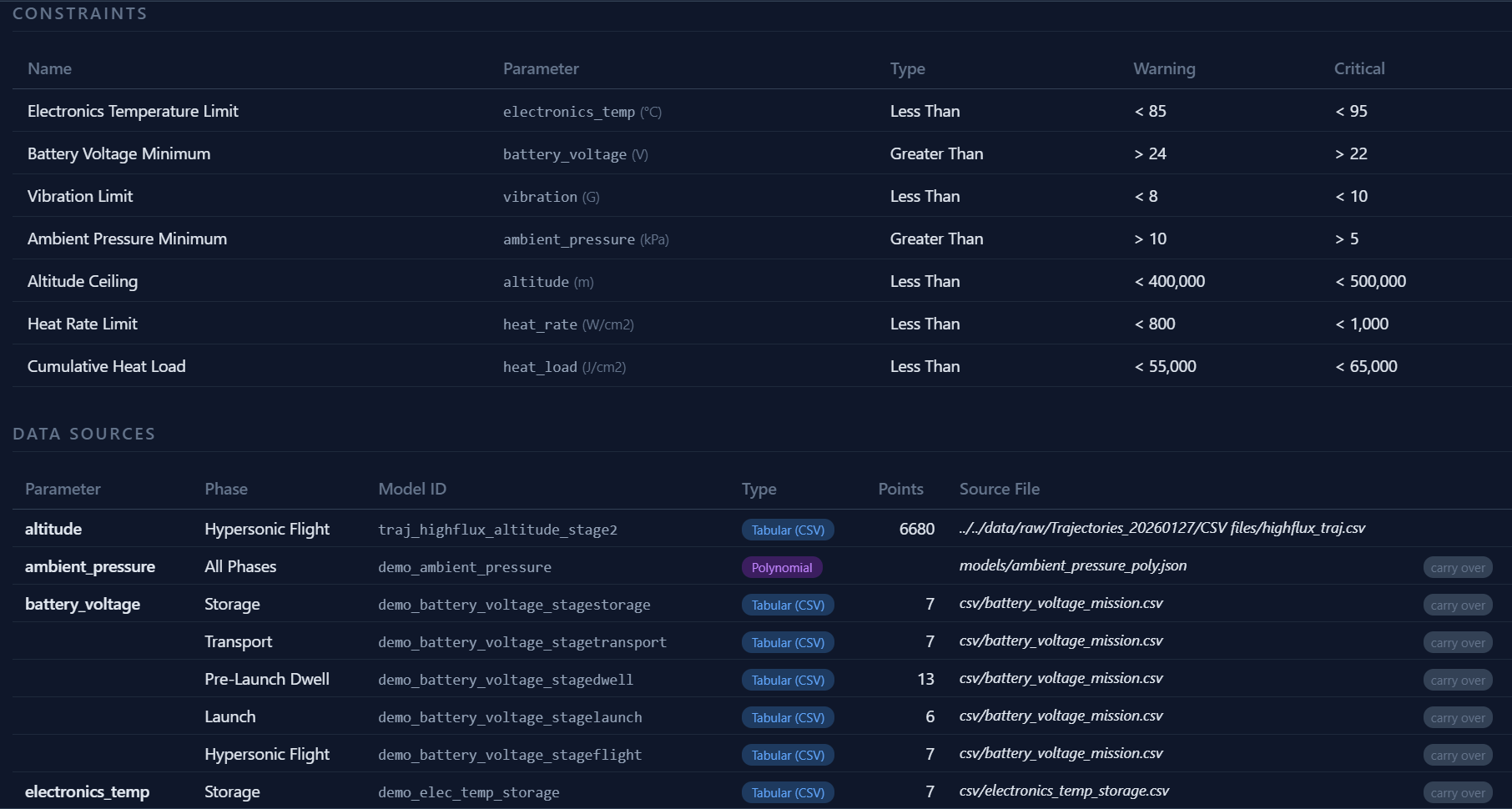The height and width of the screenshot is (809, 1512).
Task: Click the Critical column header
Action: [1359, 68]
